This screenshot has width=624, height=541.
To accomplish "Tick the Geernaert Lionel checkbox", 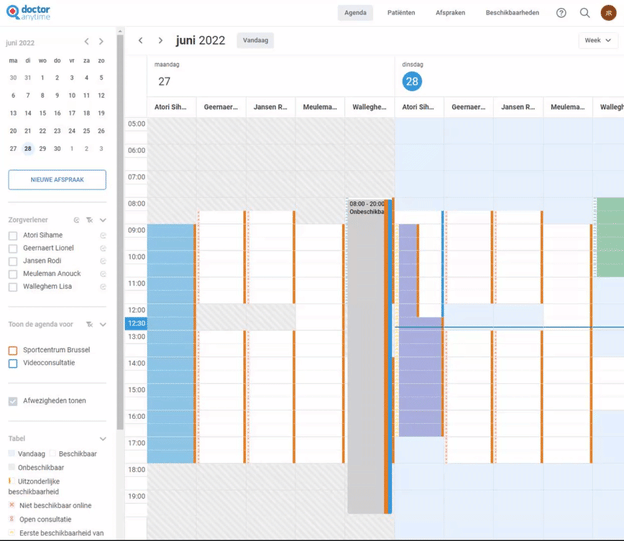I will pos(13,248).
